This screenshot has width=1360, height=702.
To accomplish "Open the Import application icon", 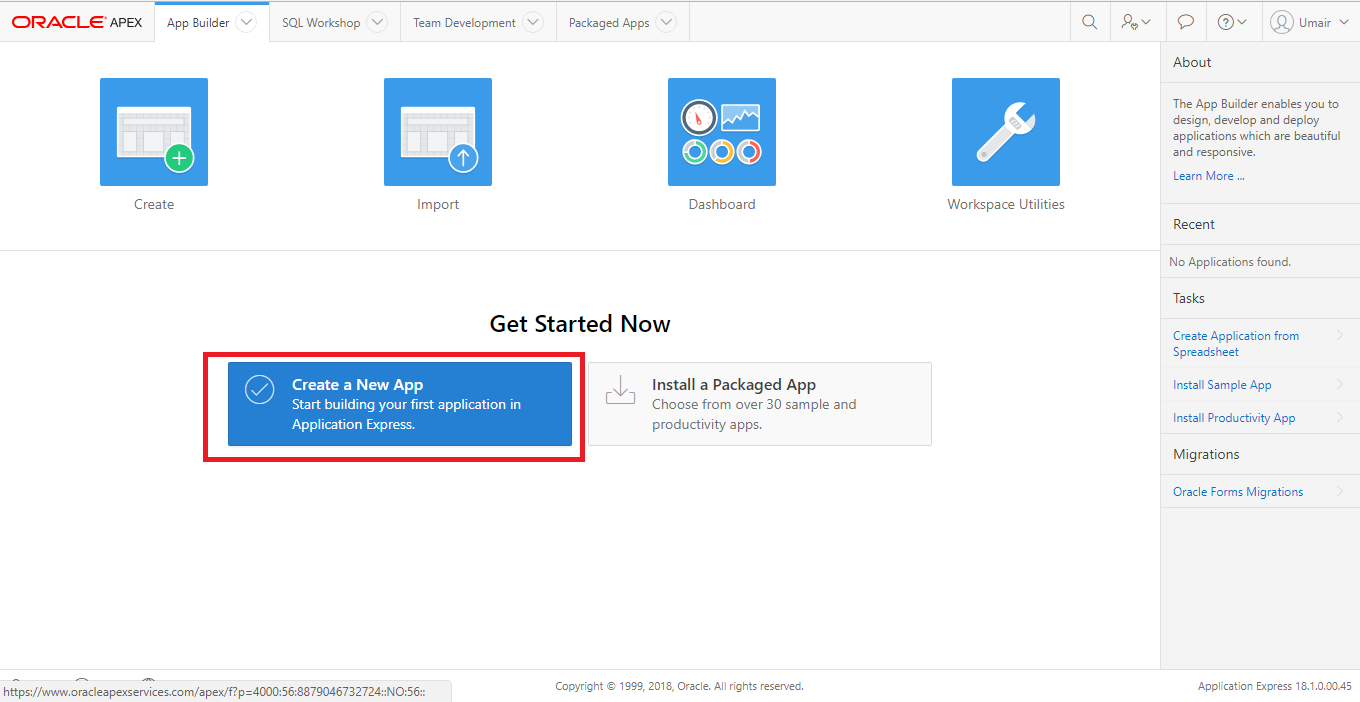I will (438, 132).
